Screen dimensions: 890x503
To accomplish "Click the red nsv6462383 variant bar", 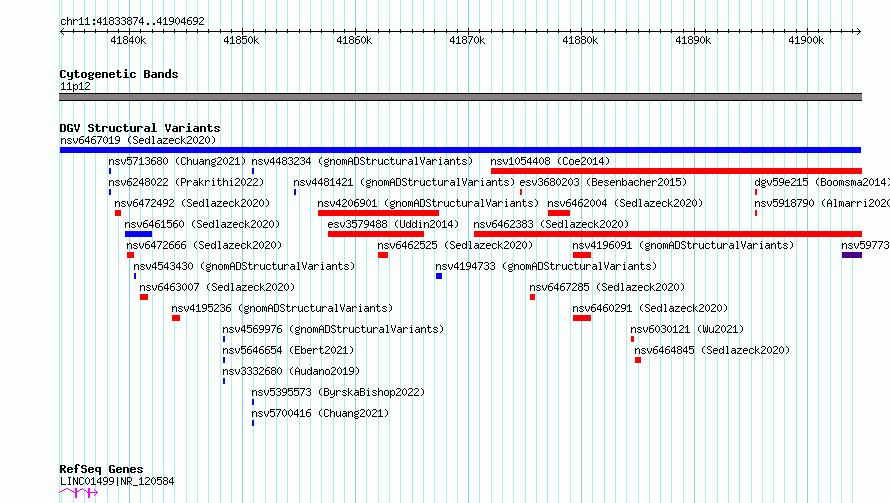I will click(x=668, y=234).
